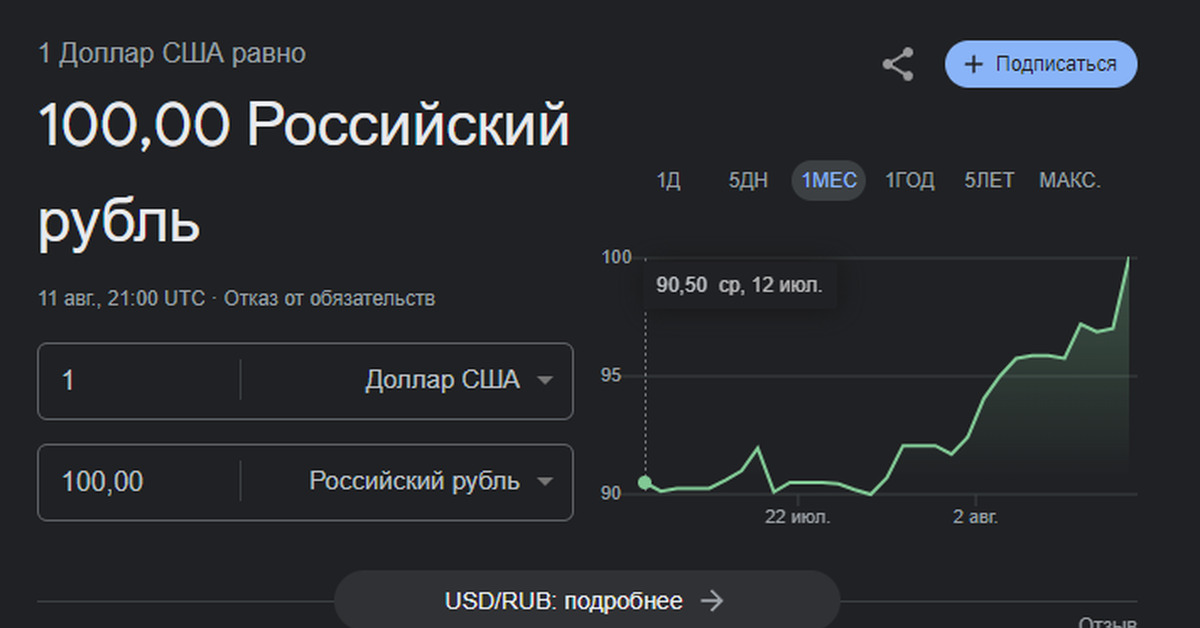Viewport: 1200px width, 628px height.
Task: Select the 1МЕС time range tab
Action: click(x=829, y=181)
